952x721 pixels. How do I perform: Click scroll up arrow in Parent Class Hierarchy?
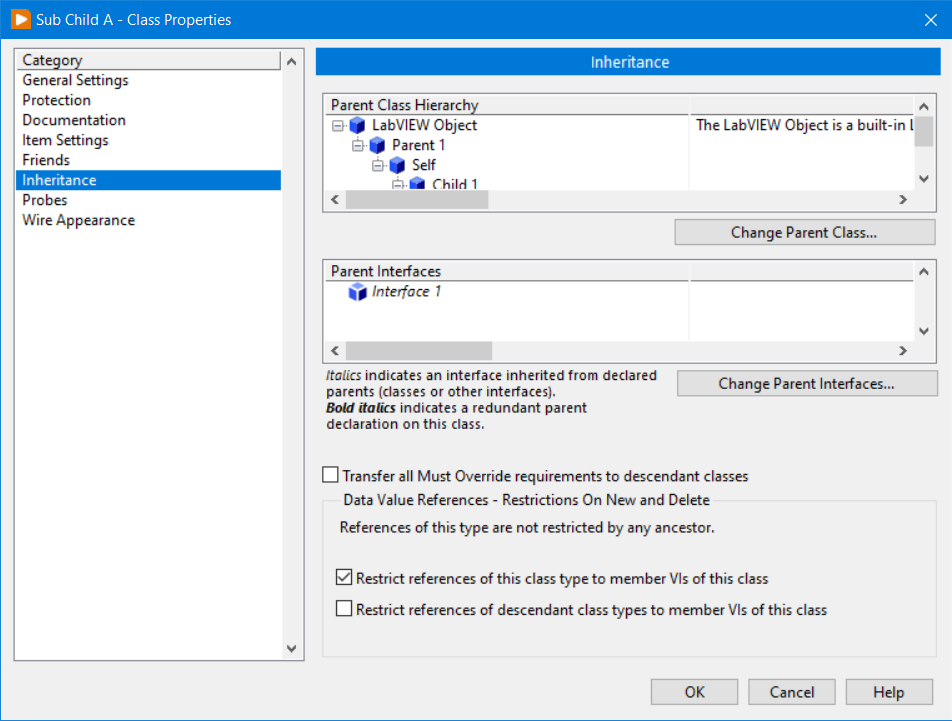tap(924, 106)
